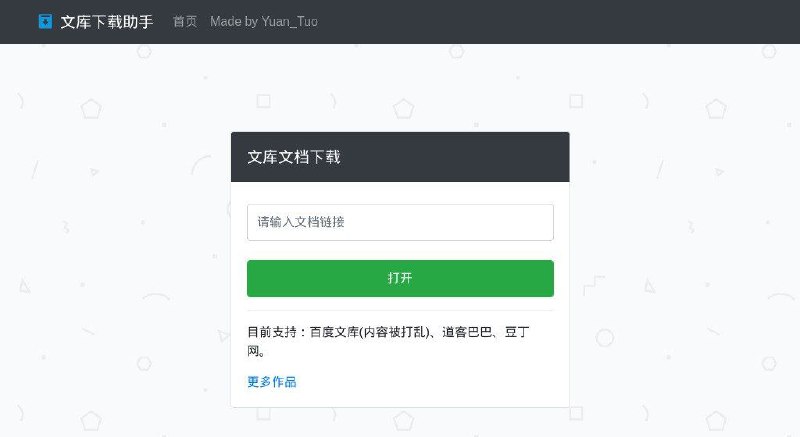Viewport: 800px width, 437px height.
Task: Select the 百度文库 text in the support note
Action: 334,332
